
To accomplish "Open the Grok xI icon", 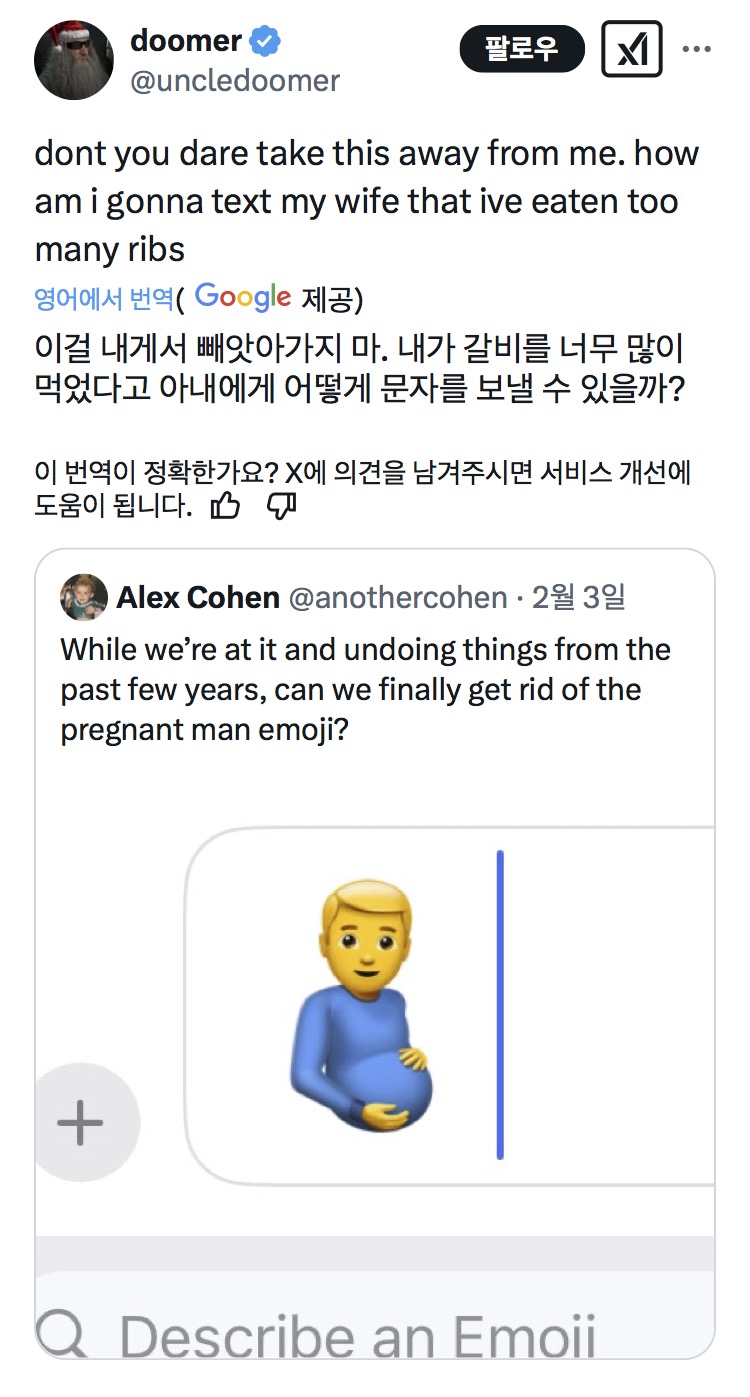I will pyautogui.click(x=632, y=49).
